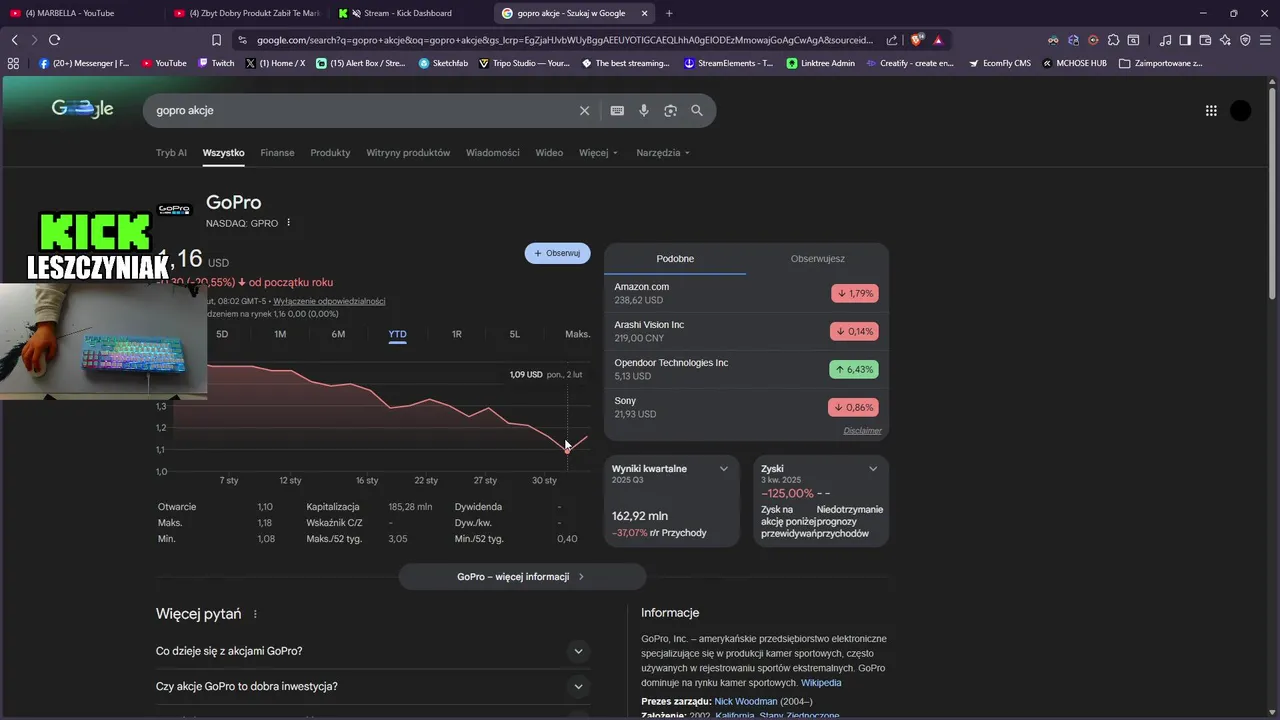Open the extensions puzzle icon
The image size is (1280, 720).
pos(1113,40)
